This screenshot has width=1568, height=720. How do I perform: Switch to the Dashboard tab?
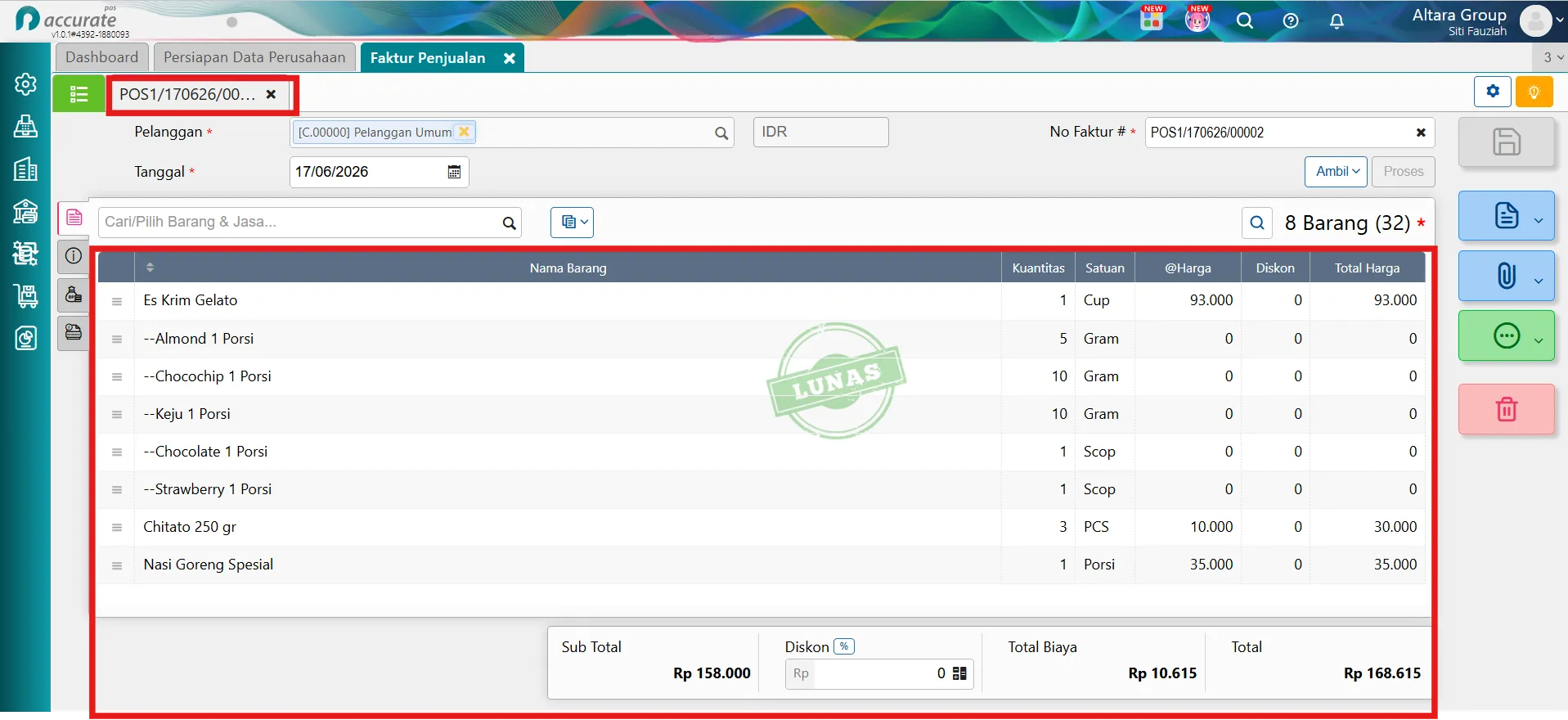tap(102, 57)
